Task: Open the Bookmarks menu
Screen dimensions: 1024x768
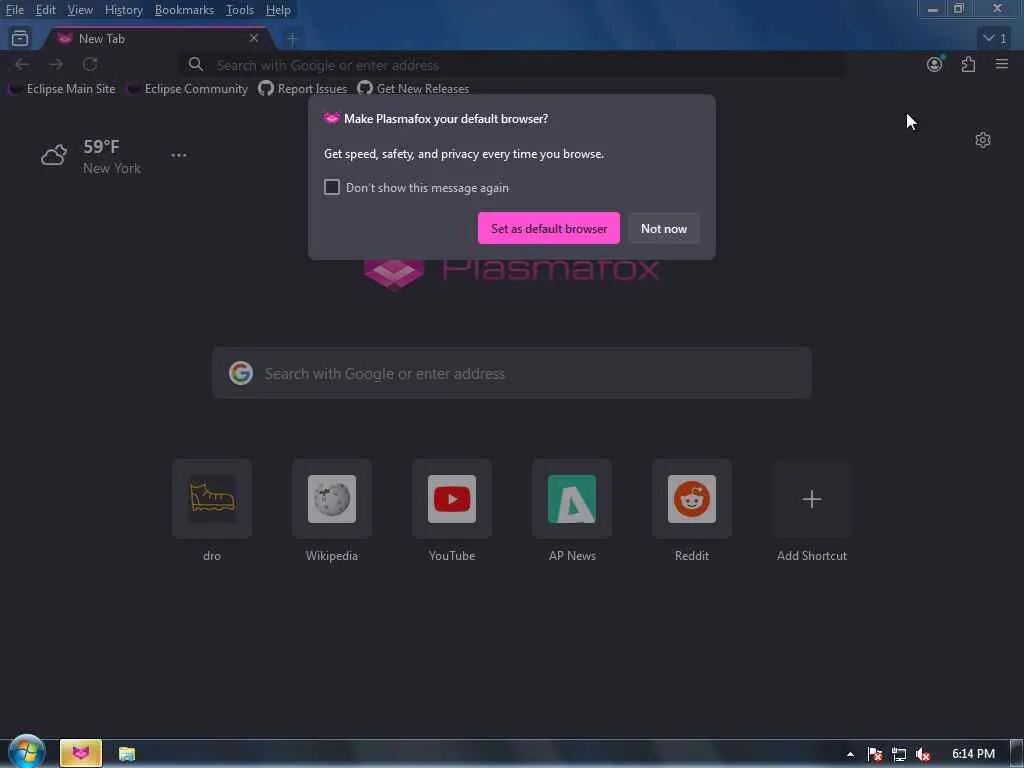Action: click(184, 10)
